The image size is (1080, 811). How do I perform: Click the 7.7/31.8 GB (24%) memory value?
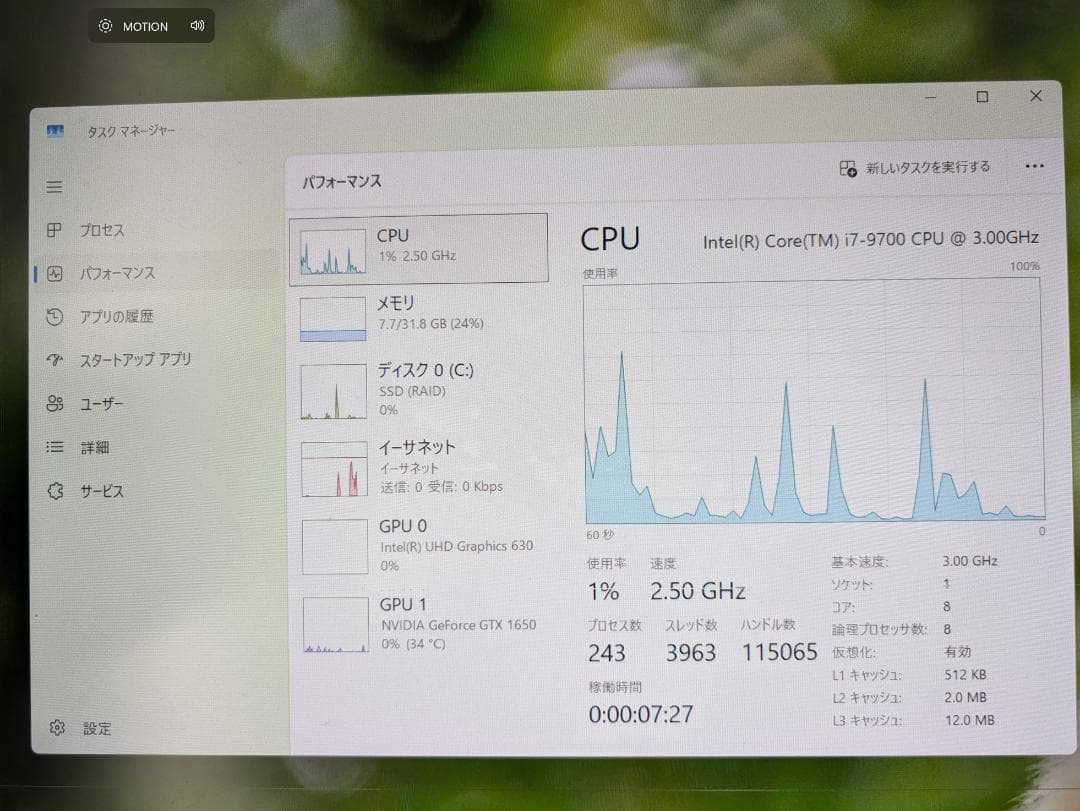pyautogui.click(x=430, y=323)
